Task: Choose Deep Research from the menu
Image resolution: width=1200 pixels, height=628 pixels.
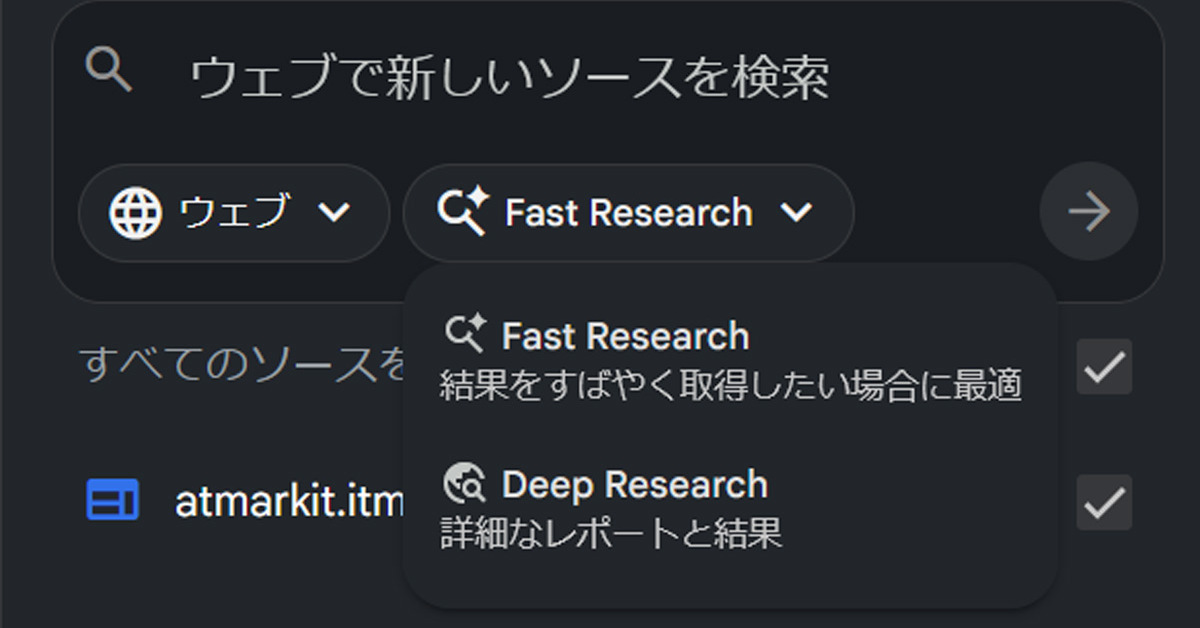Action: pos(634,485)
